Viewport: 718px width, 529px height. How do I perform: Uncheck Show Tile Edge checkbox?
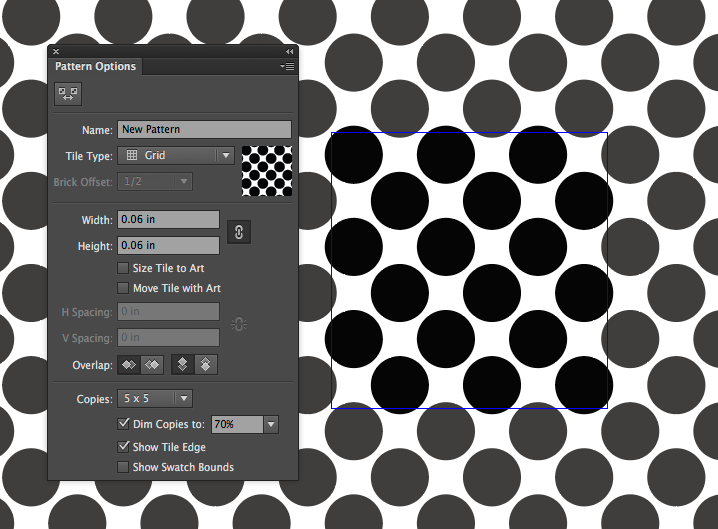123,447
